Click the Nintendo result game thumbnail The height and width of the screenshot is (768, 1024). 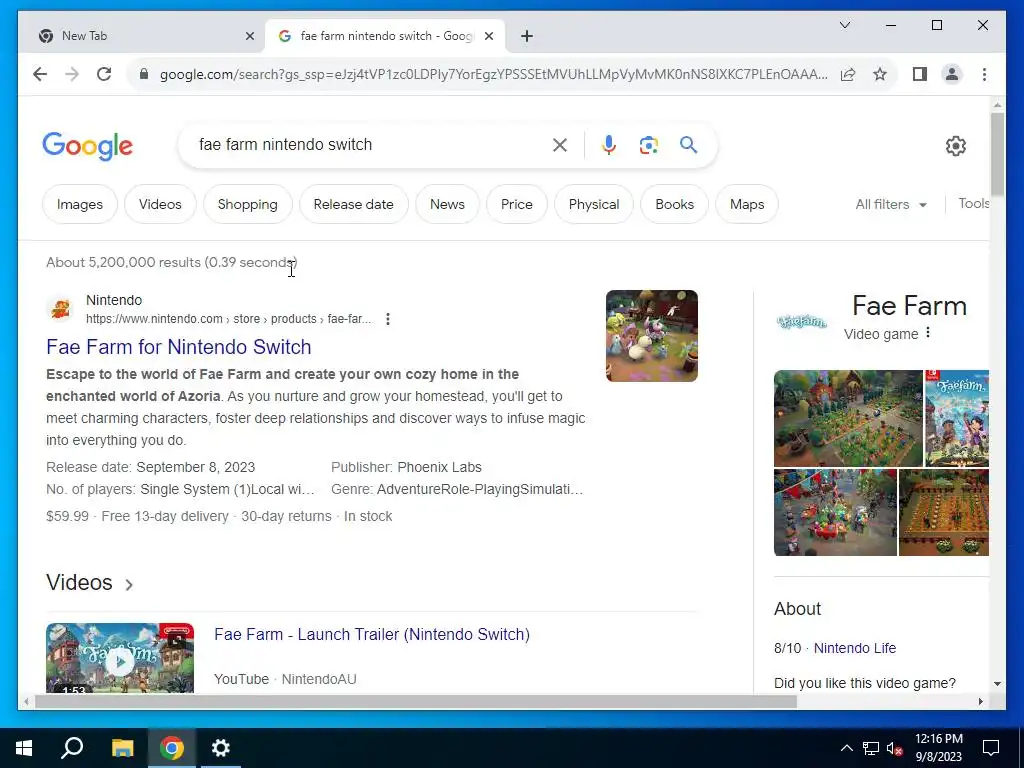click(x=652, y=336)
